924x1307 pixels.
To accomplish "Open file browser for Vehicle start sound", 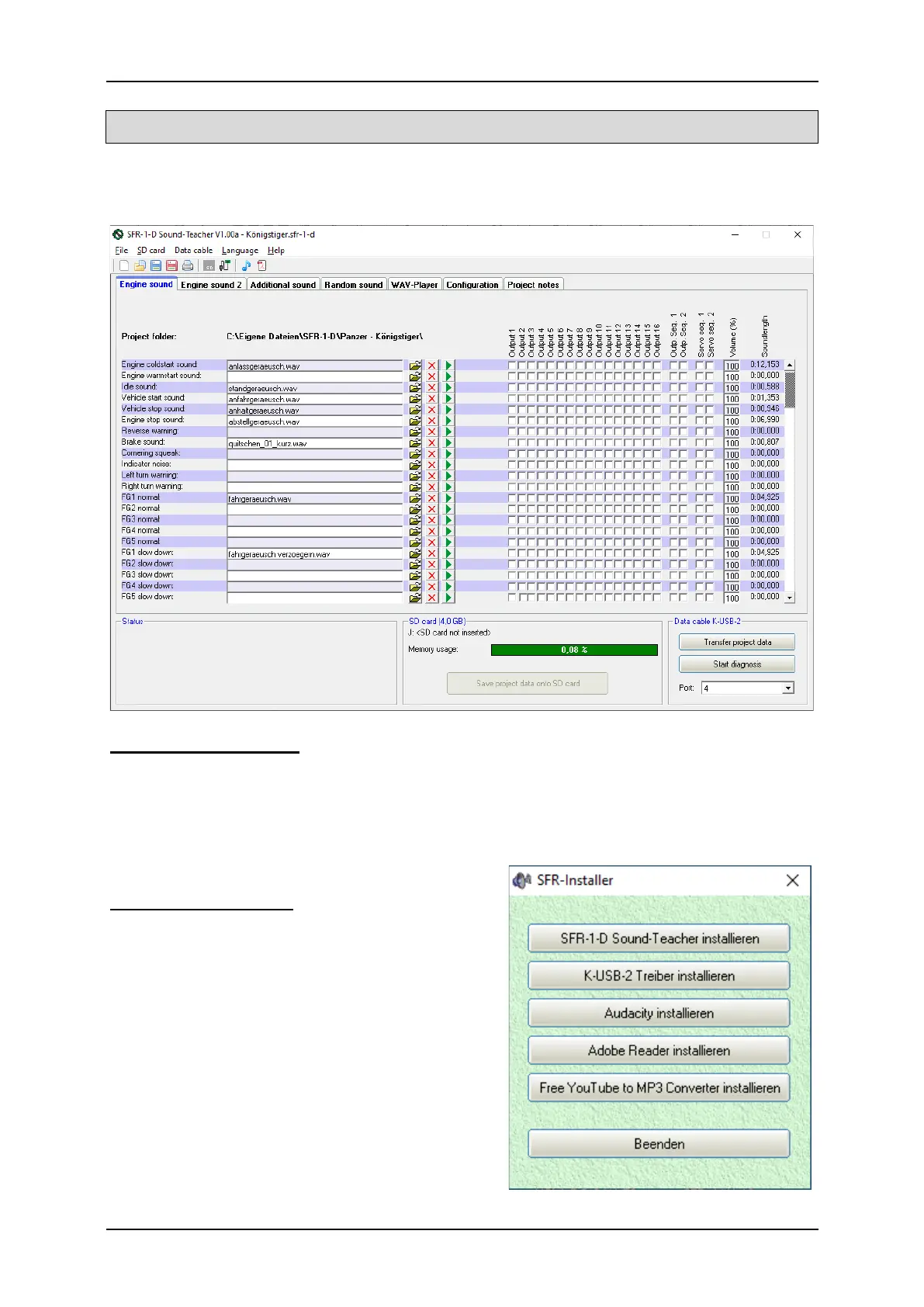I will 415,399.
